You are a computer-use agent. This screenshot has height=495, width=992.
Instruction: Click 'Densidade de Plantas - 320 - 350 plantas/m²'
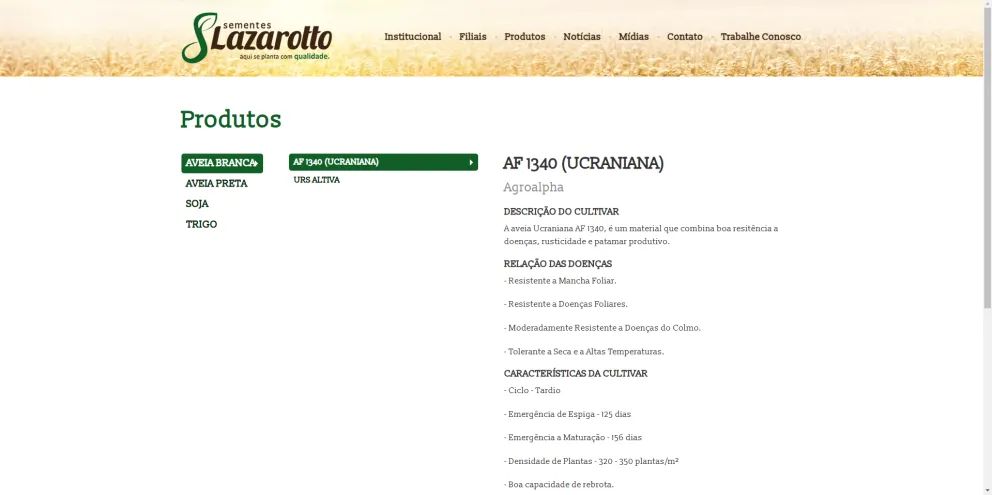[x=591, y=461]
